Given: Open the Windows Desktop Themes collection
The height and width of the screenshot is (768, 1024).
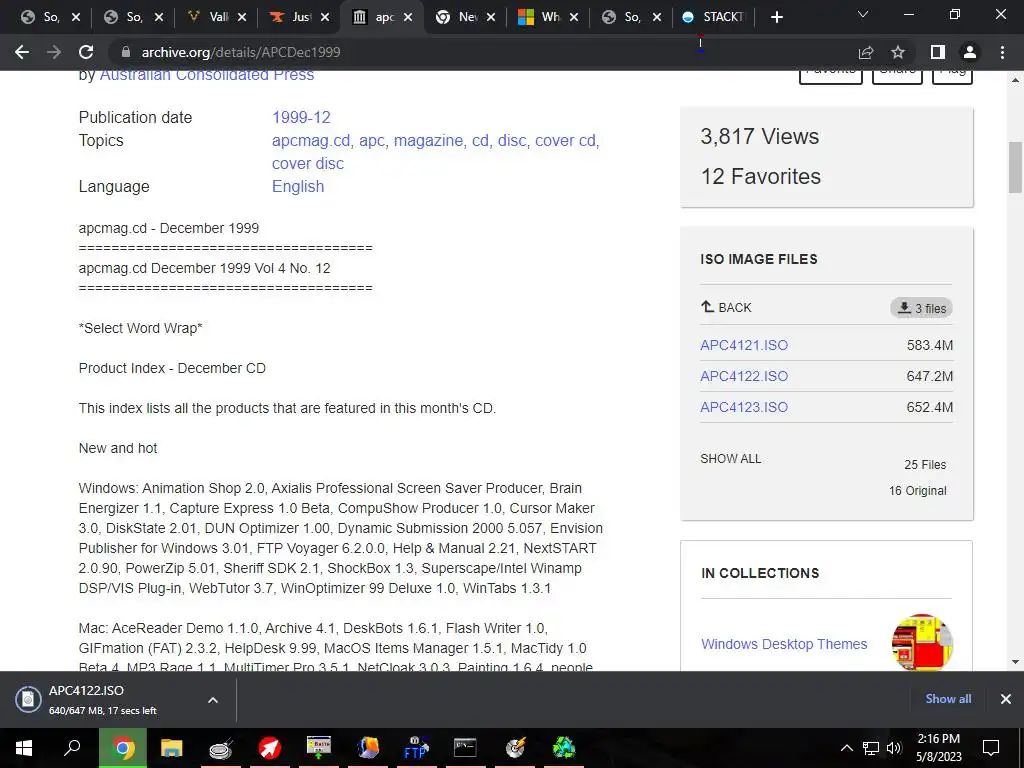Looking at the screenshot, I should pyautogui.click(x=784, y=644).
